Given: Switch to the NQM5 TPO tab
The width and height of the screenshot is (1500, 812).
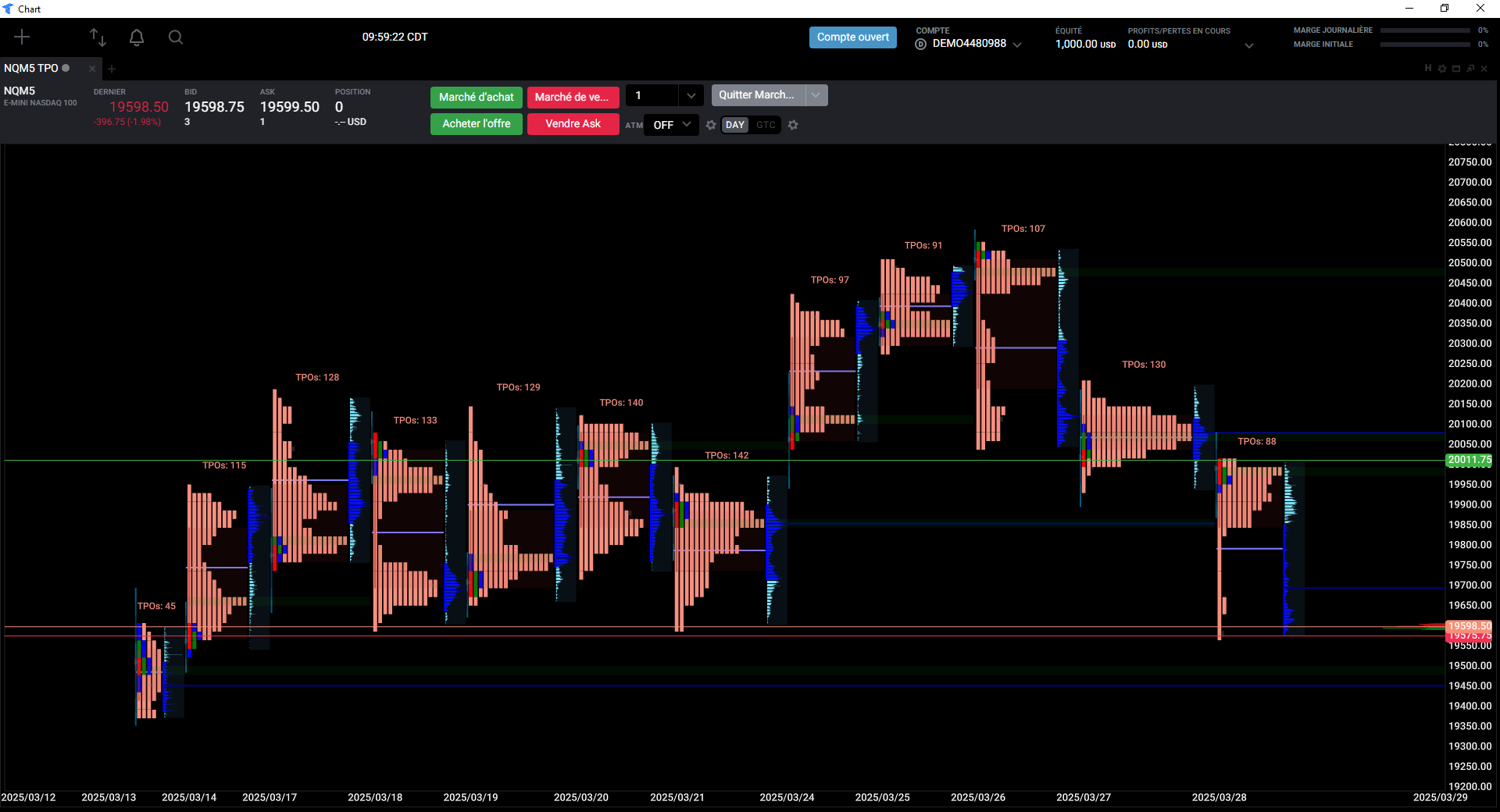Looking at the screenshot, I should (x=31, y=69).
